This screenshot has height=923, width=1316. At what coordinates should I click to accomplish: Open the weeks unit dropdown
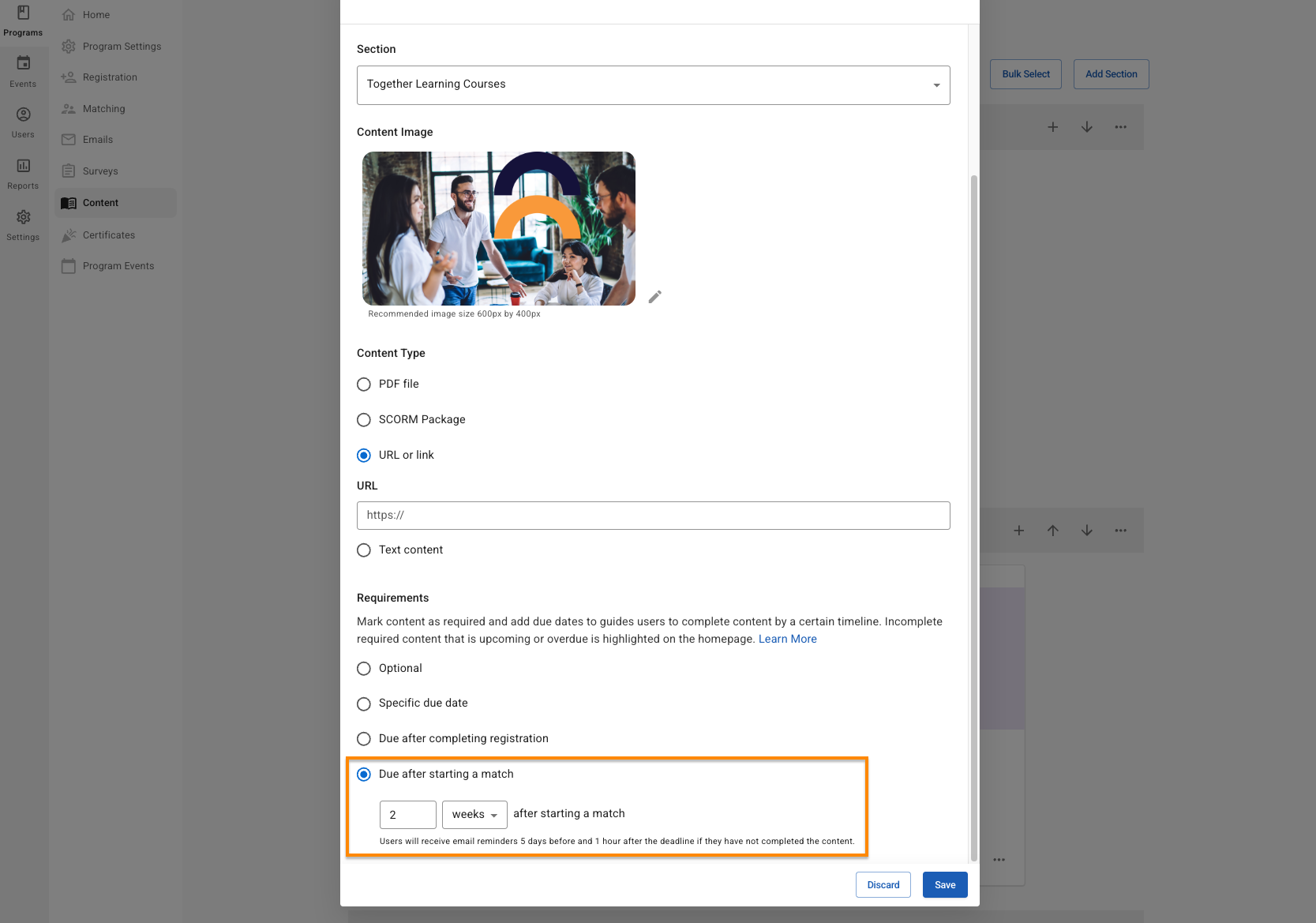pos(474,815)
